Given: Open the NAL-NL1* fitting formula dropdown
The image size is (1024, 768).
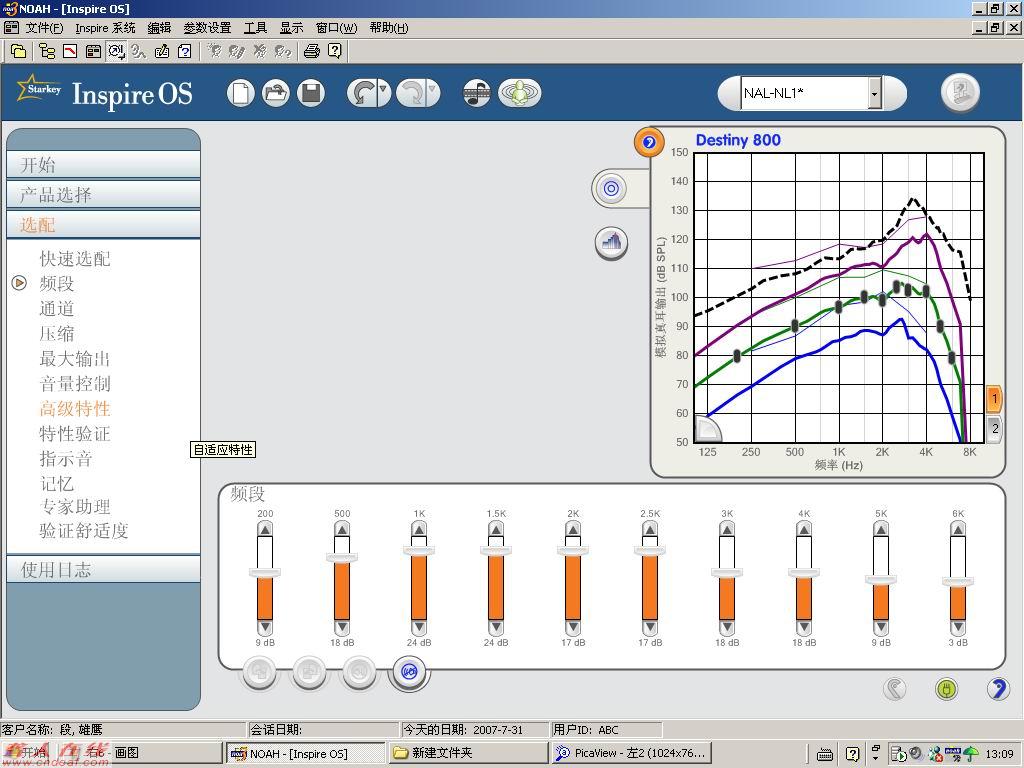Looking at the screenshot, I should pyautogui.click(x=874, y=93).
